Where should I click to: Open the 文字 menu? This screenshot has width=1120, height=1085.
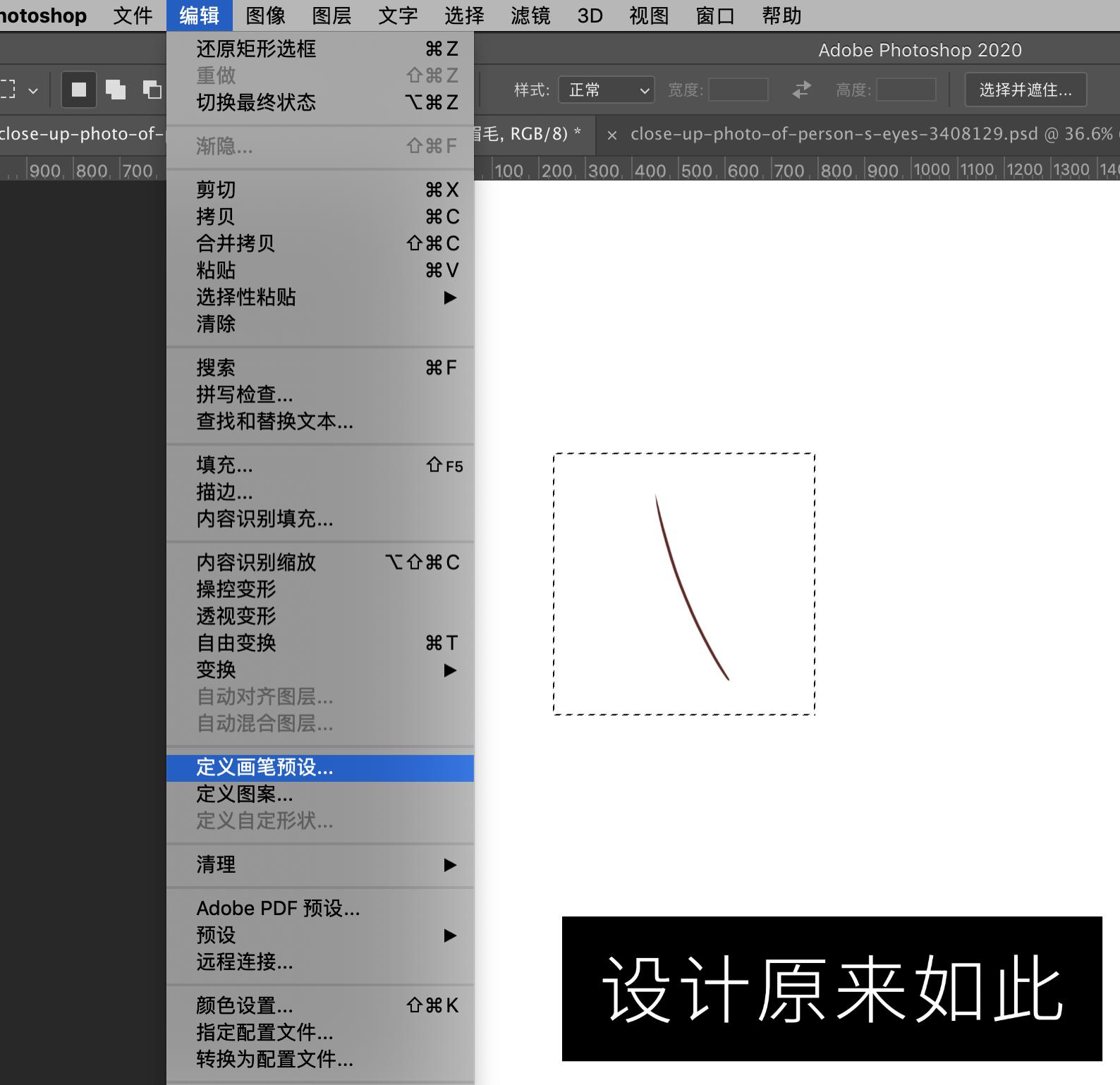pos(398,16)
